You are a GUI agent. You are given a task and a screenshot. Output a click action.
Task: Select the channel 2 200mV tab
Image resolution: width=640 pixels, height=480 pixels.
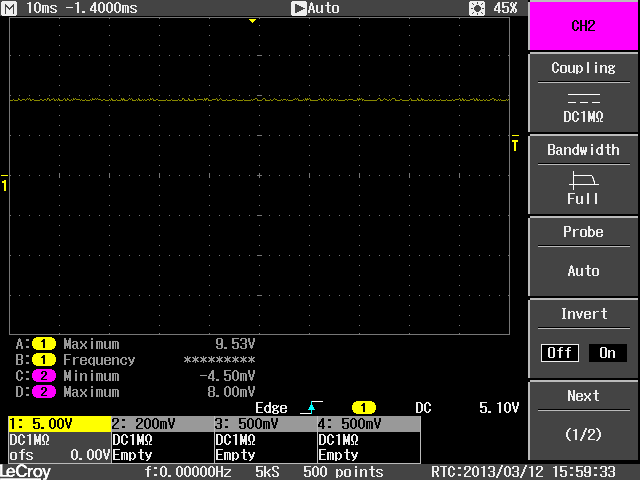click(162, 424)
